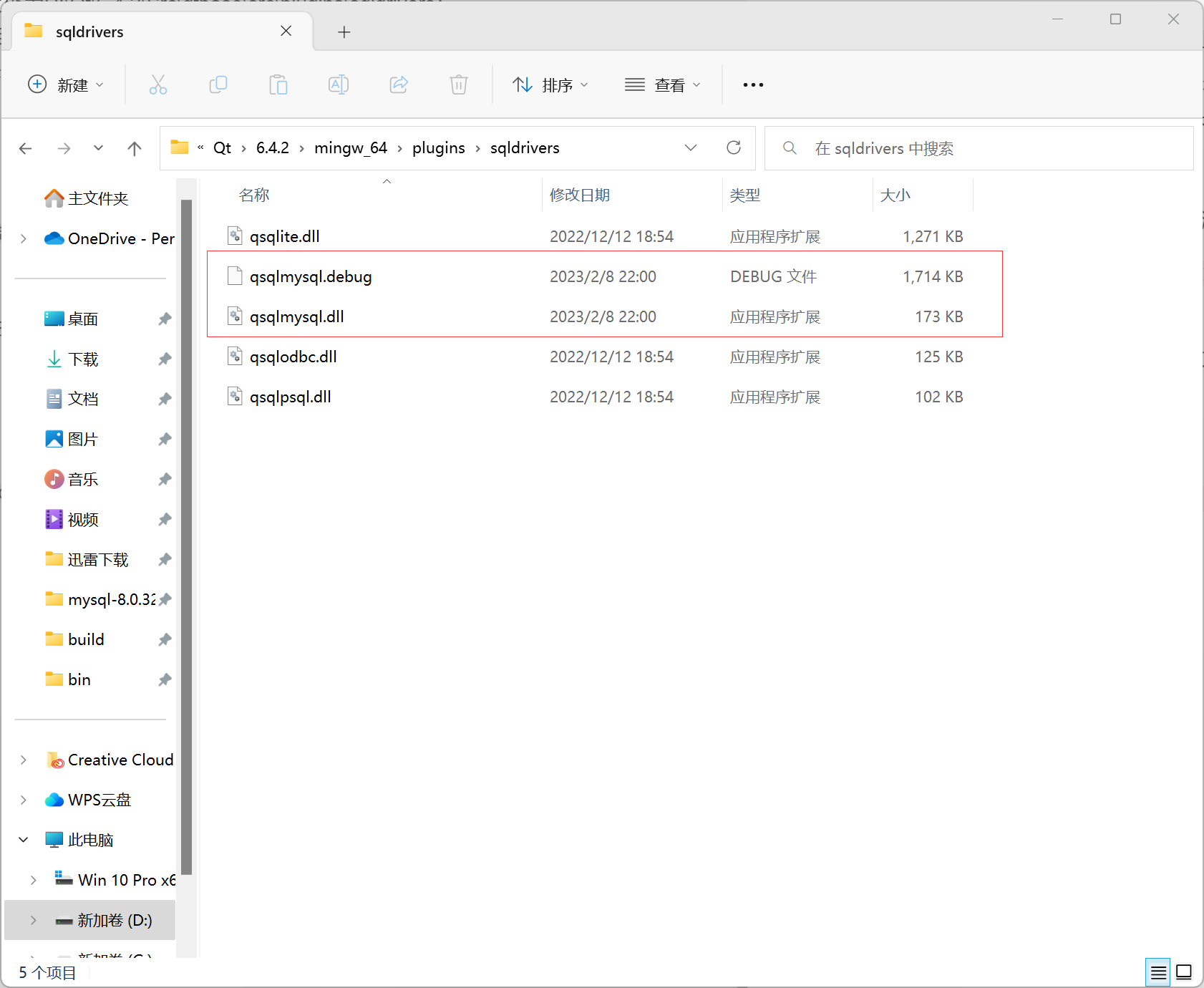Click the Delete trash icon

pyautogui.click(x=459, y=85)
